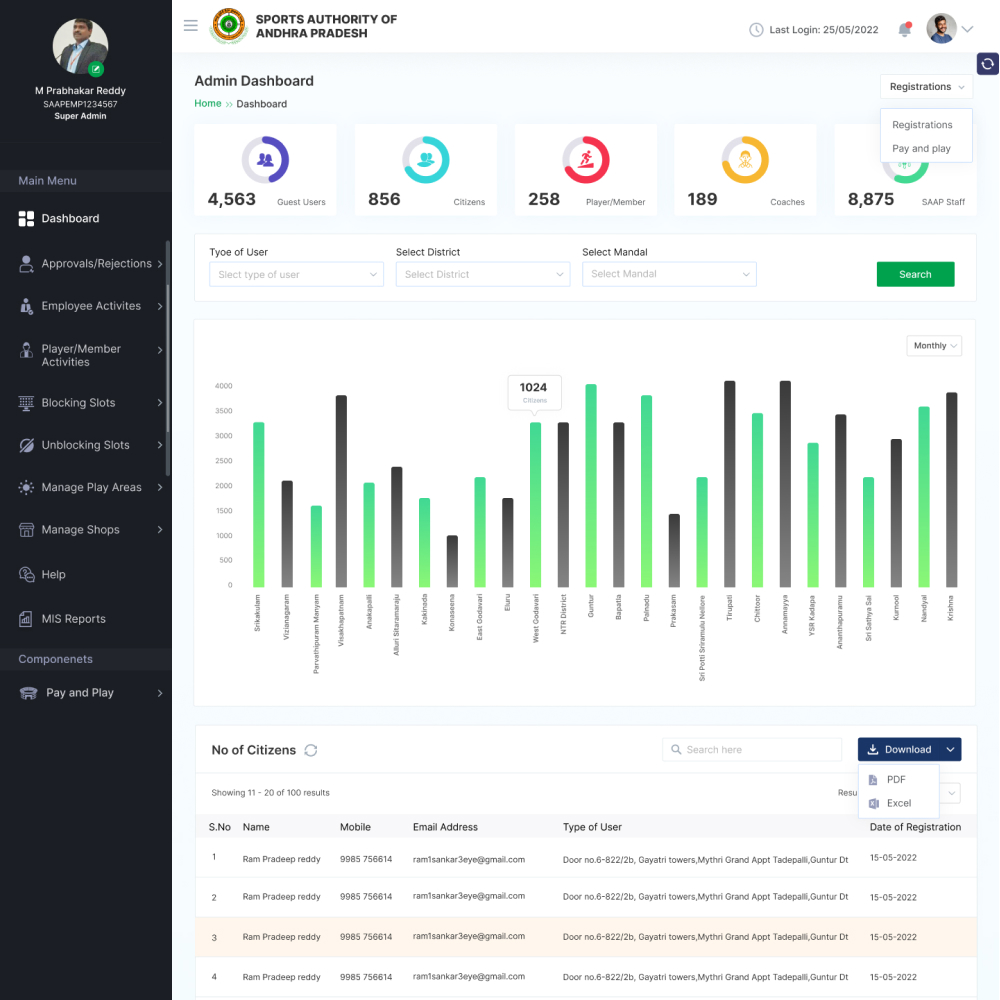Click the Help chat icon
This screenshot has height=1000, width=1000.
(x=26, y=575)
